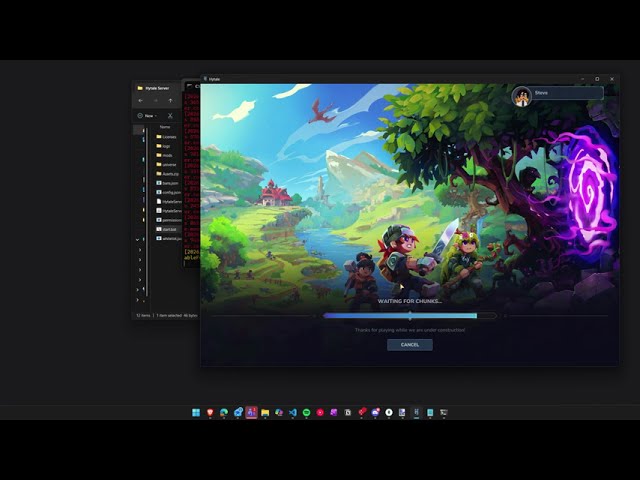Go back in Hytale Server explorer
Image resolution: width=640 pixels, height=480 pixels.
point(140,101)
